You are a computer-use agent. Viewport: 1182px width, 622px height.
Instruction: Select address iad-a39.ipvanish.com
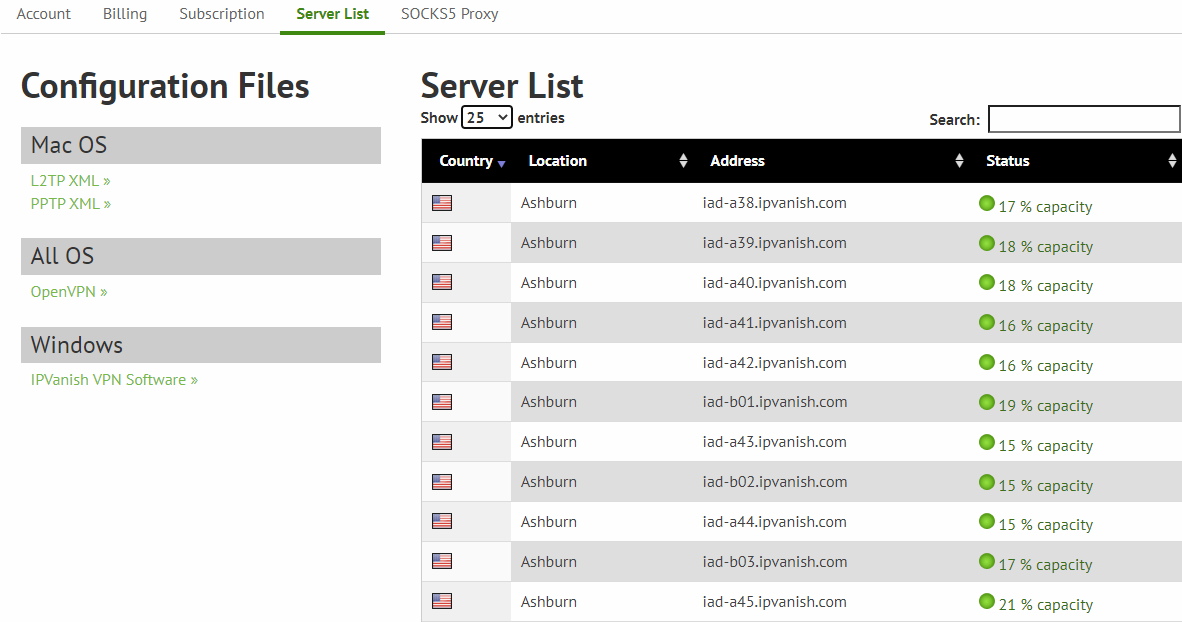774,243
